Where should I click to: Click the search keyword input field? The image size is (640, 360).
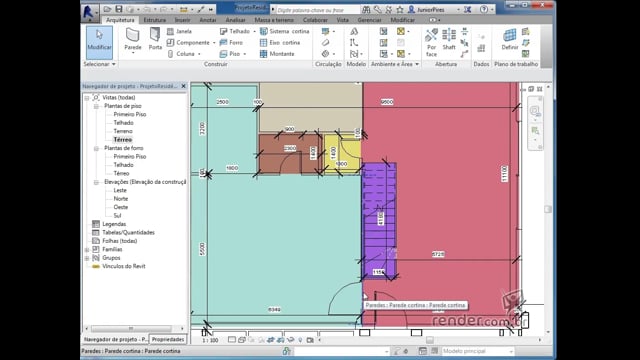pos(318,10)
